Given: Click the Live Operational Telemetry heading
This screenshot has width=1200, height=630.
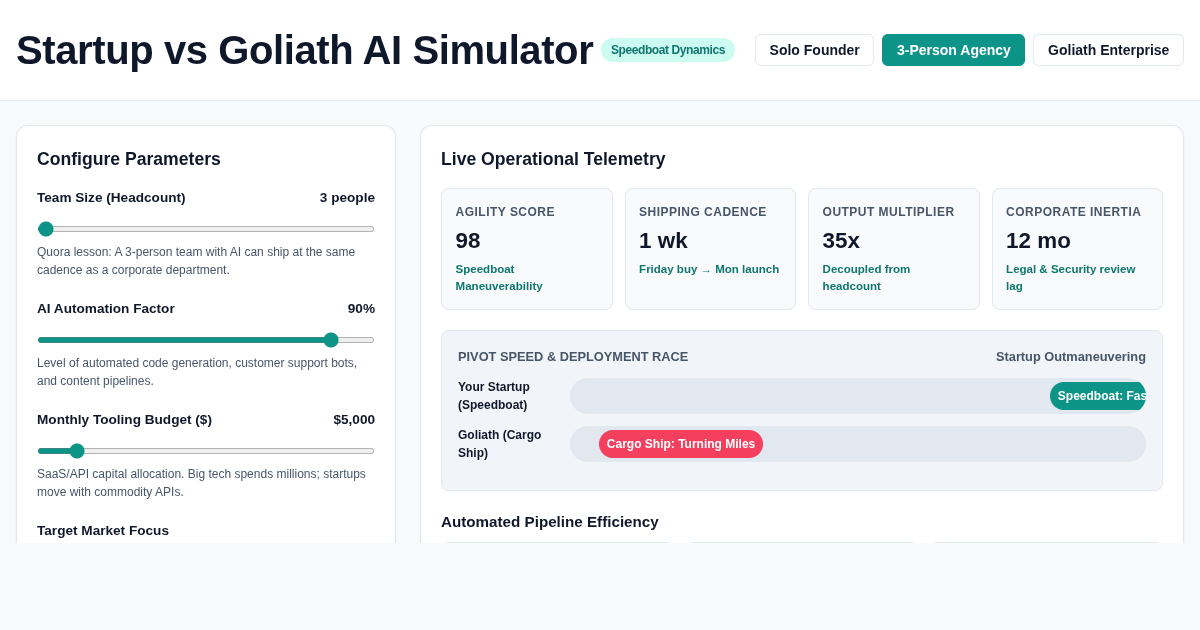Looking at the screenshot, I should pos(553,159).
